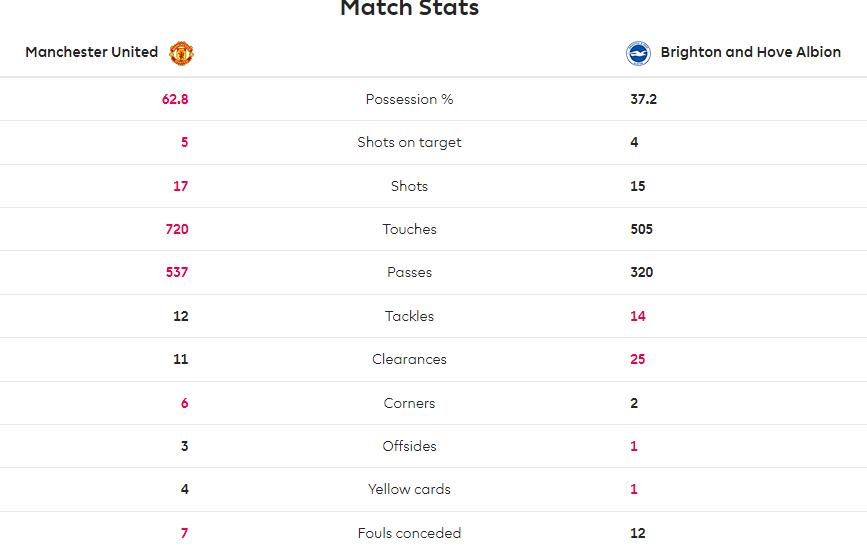The width and height of the screenshot is (867, 553).
Task: Click Manchester United's 62.8 possession value
Action: [x=175, y=100]
